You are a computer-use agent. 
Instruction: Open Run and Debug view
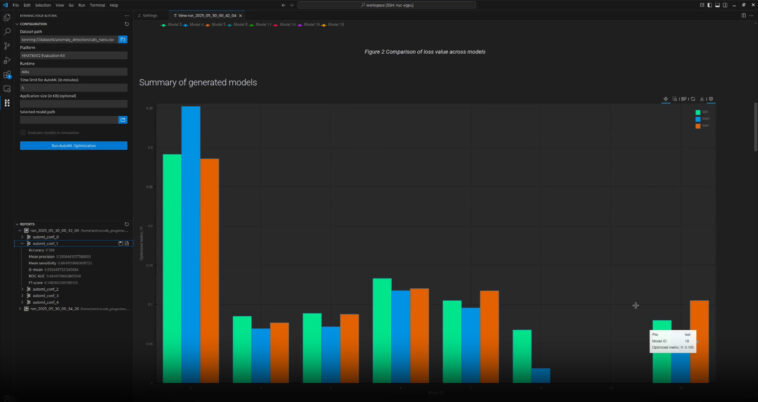click(x=7, y=59)
